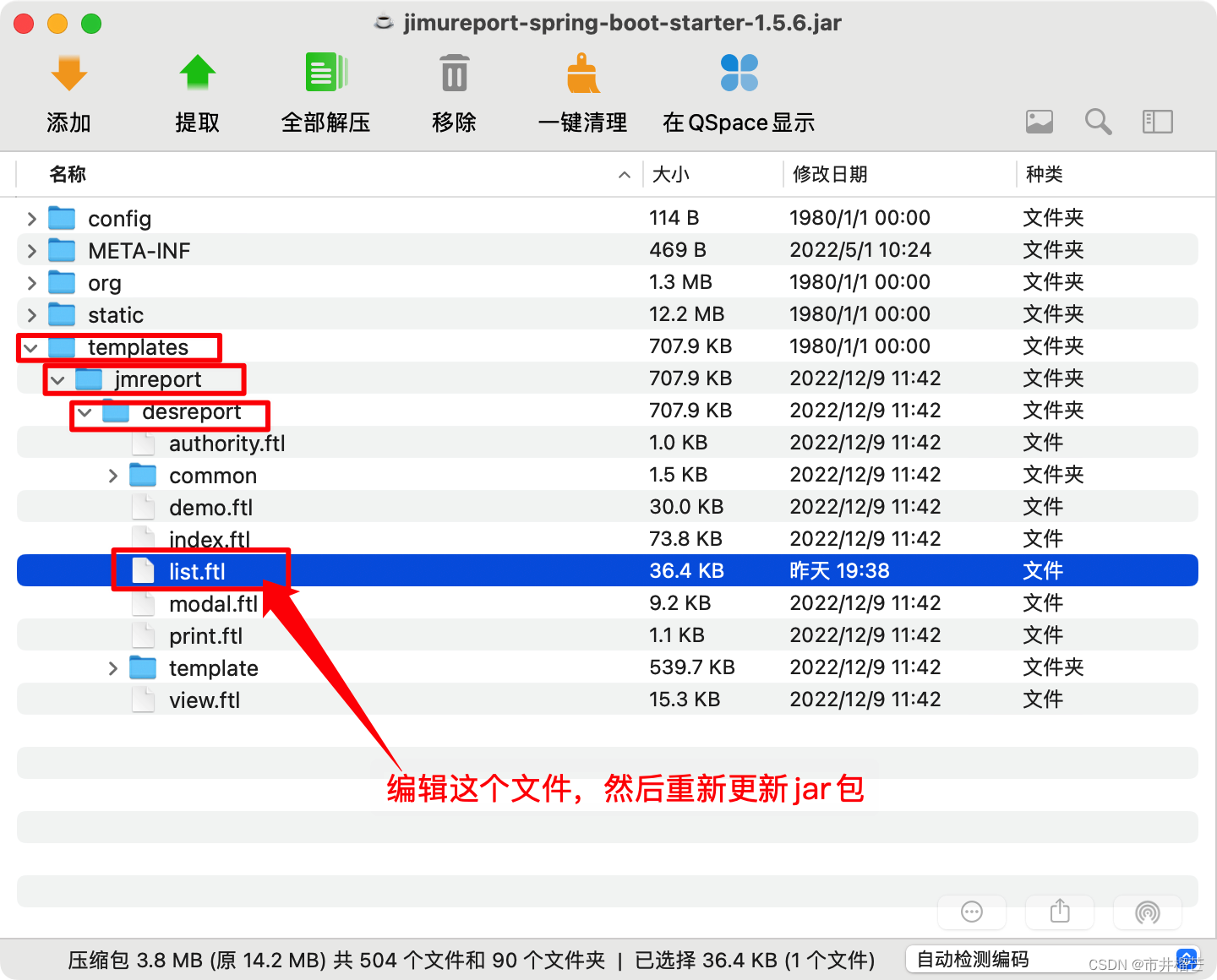The image size is (1217, 980).
Task: Open the 自动检测编码 encoding dropdown
Action: point(1053,960)
